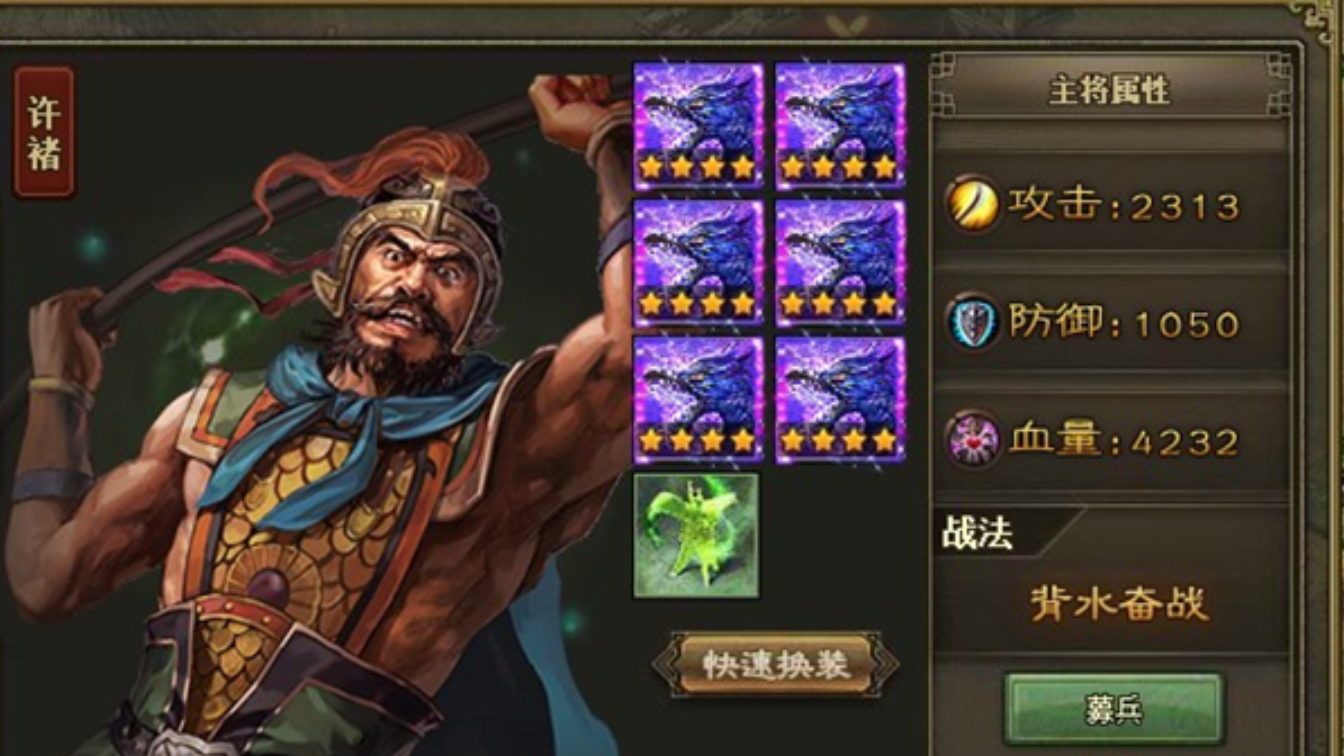Click the health value 4232
The width and height of the screenshot is (1344, 756).
point(1185,442)
